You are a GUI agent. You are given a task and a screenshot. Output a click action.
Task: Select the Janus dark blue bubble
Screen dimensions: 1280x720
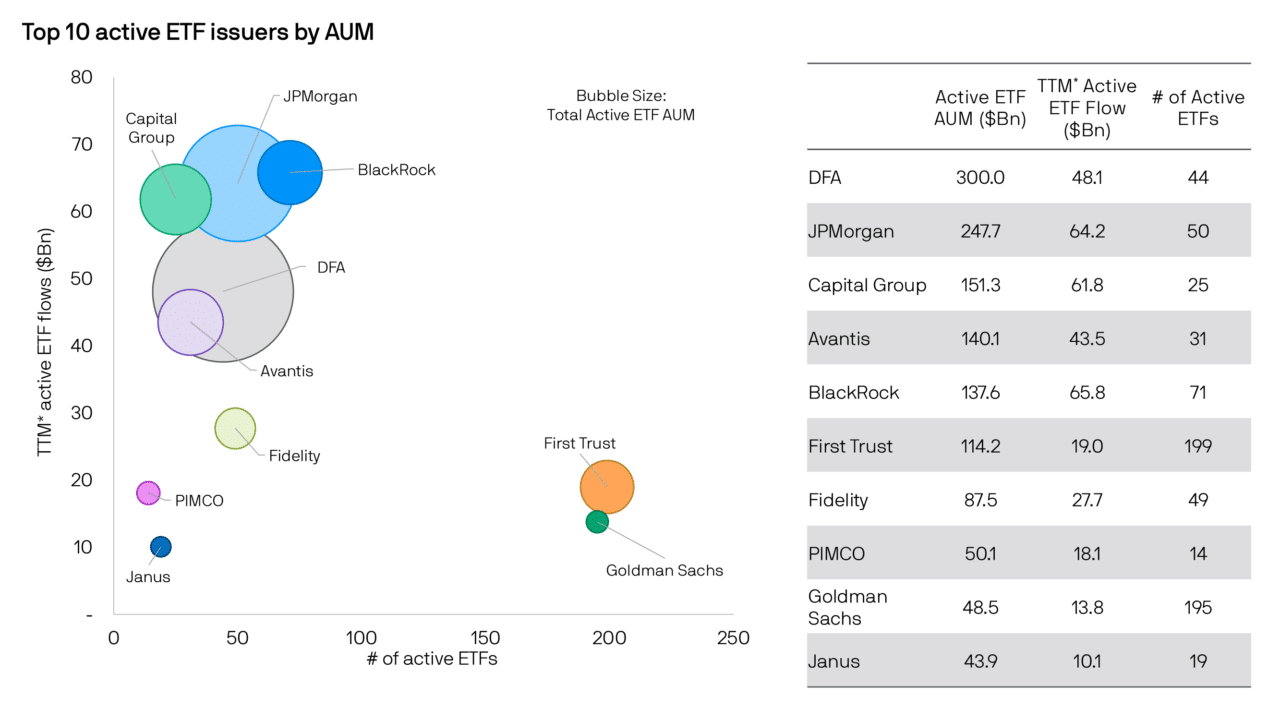[x=161, y=546]
